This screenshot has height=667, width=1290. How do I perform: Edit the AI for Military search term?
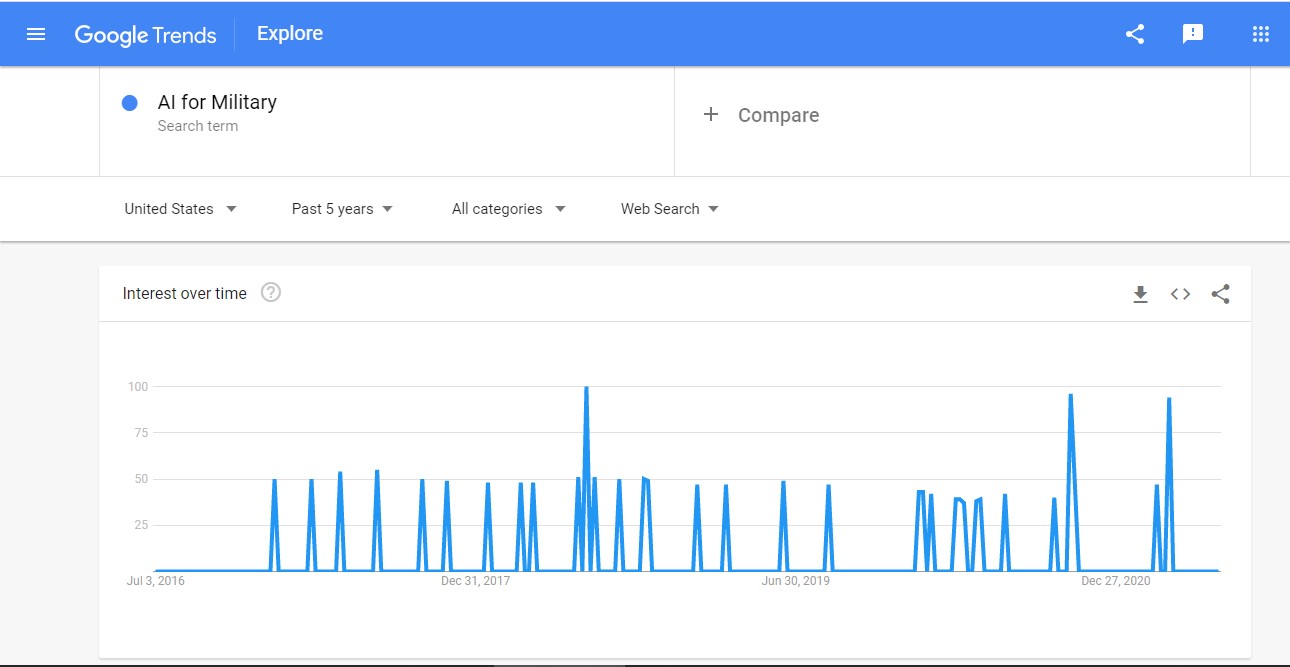pyautogui.click(x=217, y=102)
